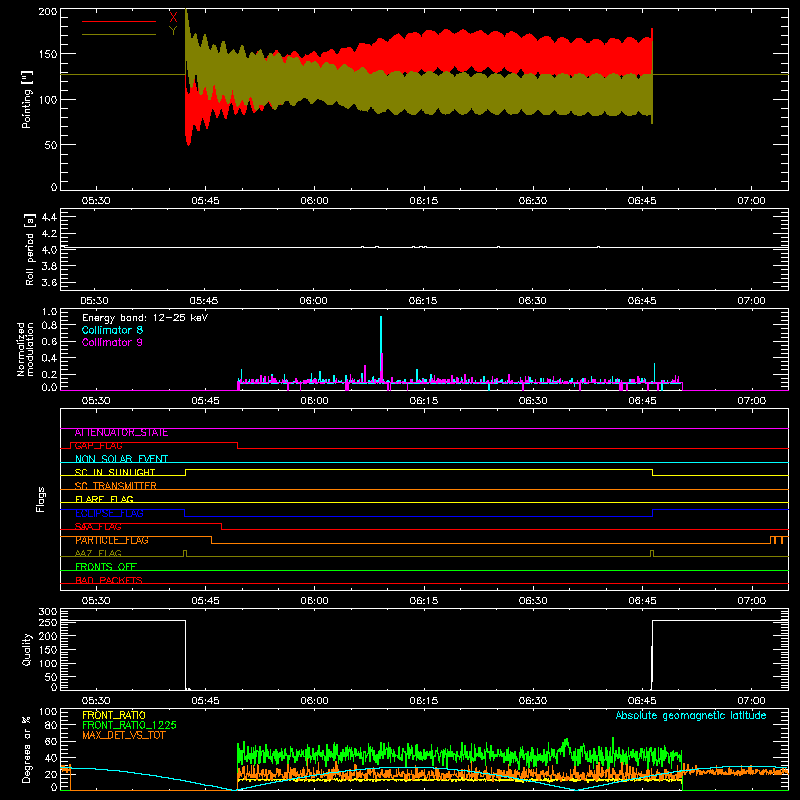Click the cyan 'Collimator 8' legend entry
Viewport: 800px width, 800px height.
tap(112, 330)
